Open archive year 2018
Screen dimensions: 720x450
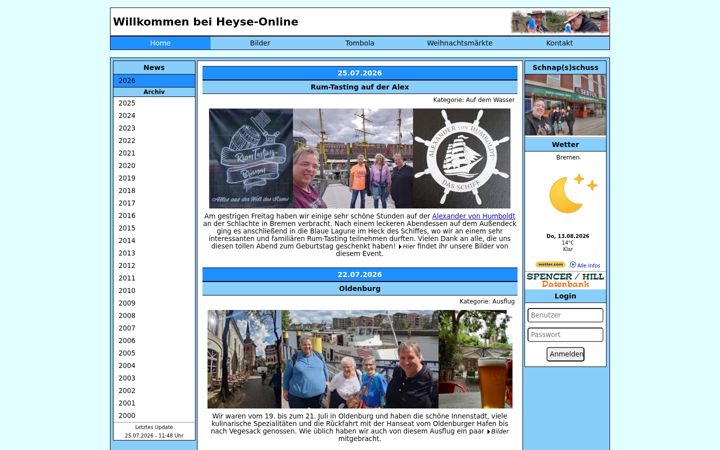pos(154,190)
